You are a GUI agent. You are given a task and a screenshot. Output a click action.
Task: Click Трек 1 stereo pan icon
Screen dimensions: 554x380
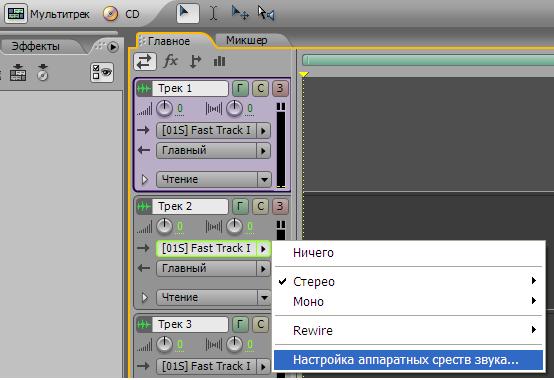[214, 109]
